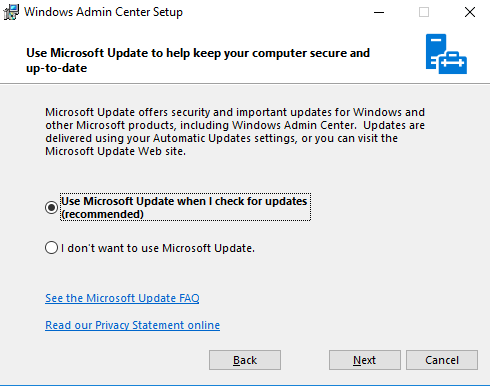Screen dimensions: 490x386
Task: Click the bold Use Microsoft Update heading
Action: click(198, 60)
